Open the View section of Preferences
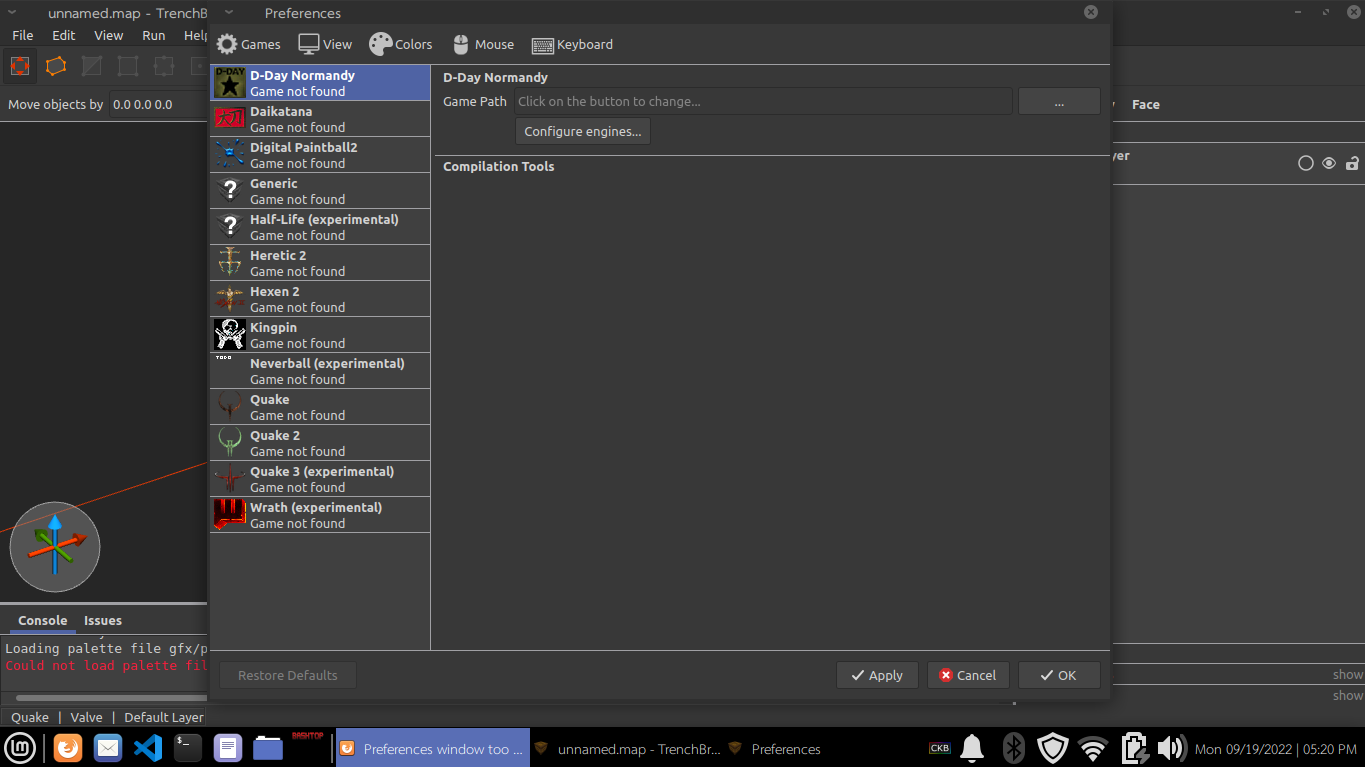1365x767 pixels. [x=325, y=44]
